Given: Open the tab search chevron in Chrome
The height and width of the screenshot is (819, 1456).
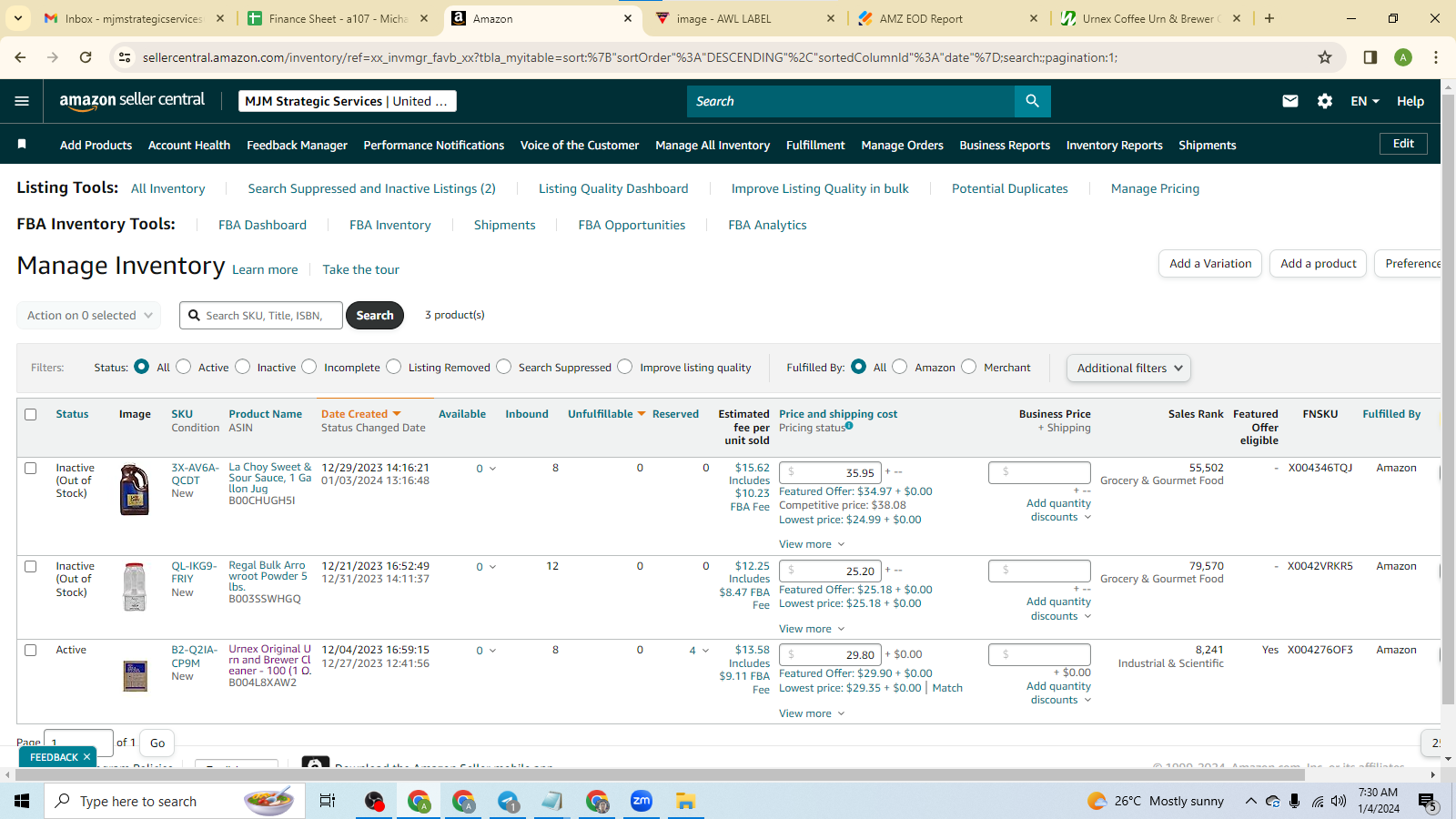Looking at the screenshot, I should click(18, 18).
